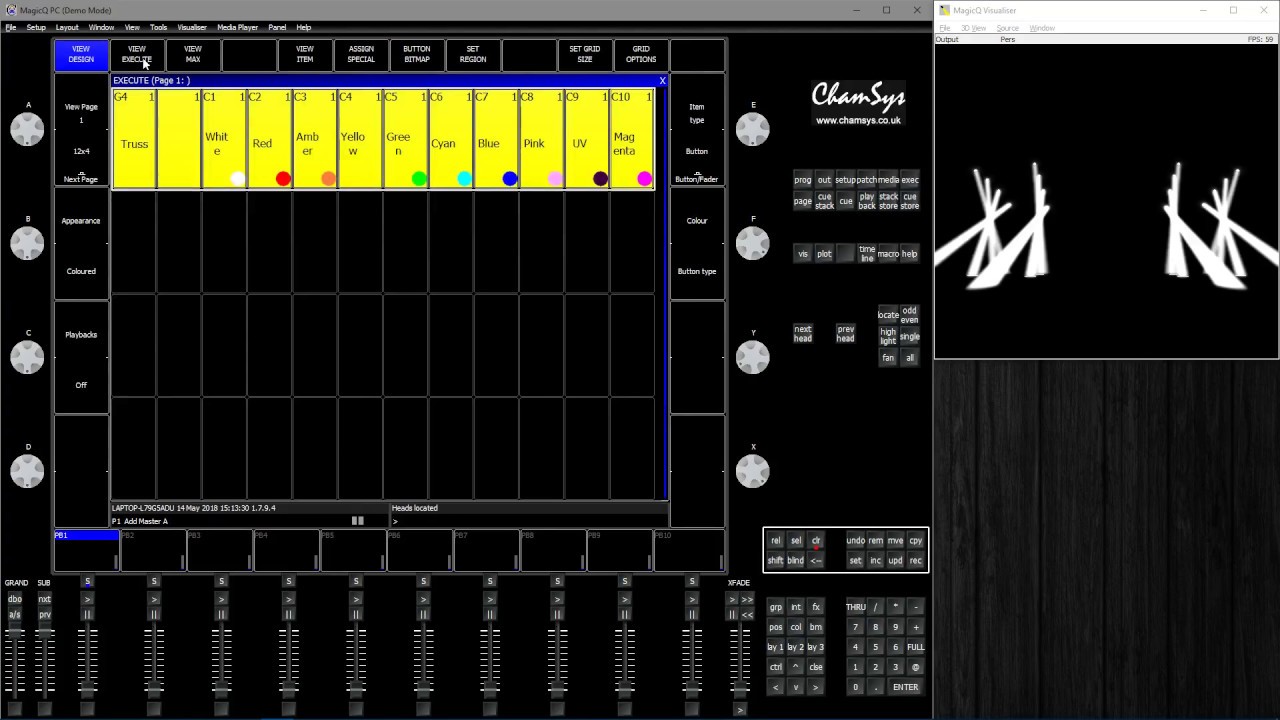Screen dimensions: 1280x720
Task: Select the Red execute button
Action: click(270, 139)
